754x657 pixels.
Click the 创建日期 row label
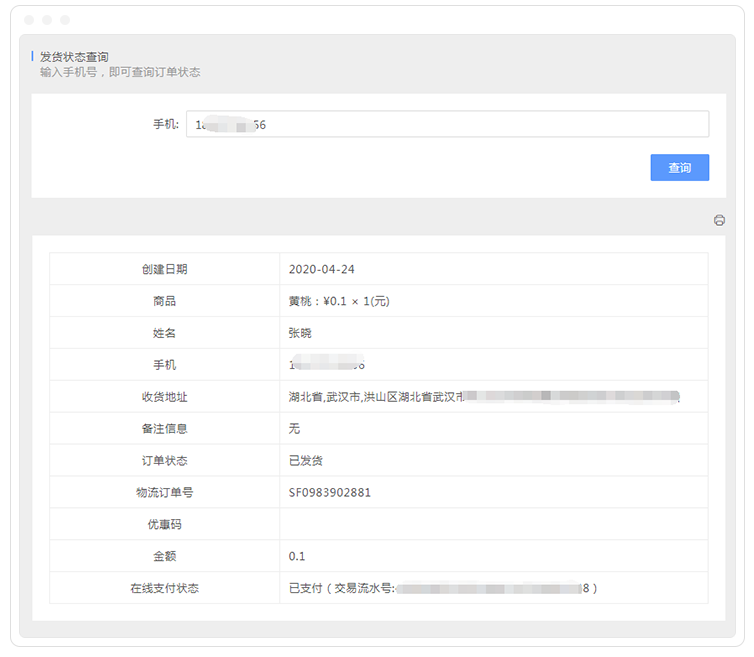coord(164,269)
